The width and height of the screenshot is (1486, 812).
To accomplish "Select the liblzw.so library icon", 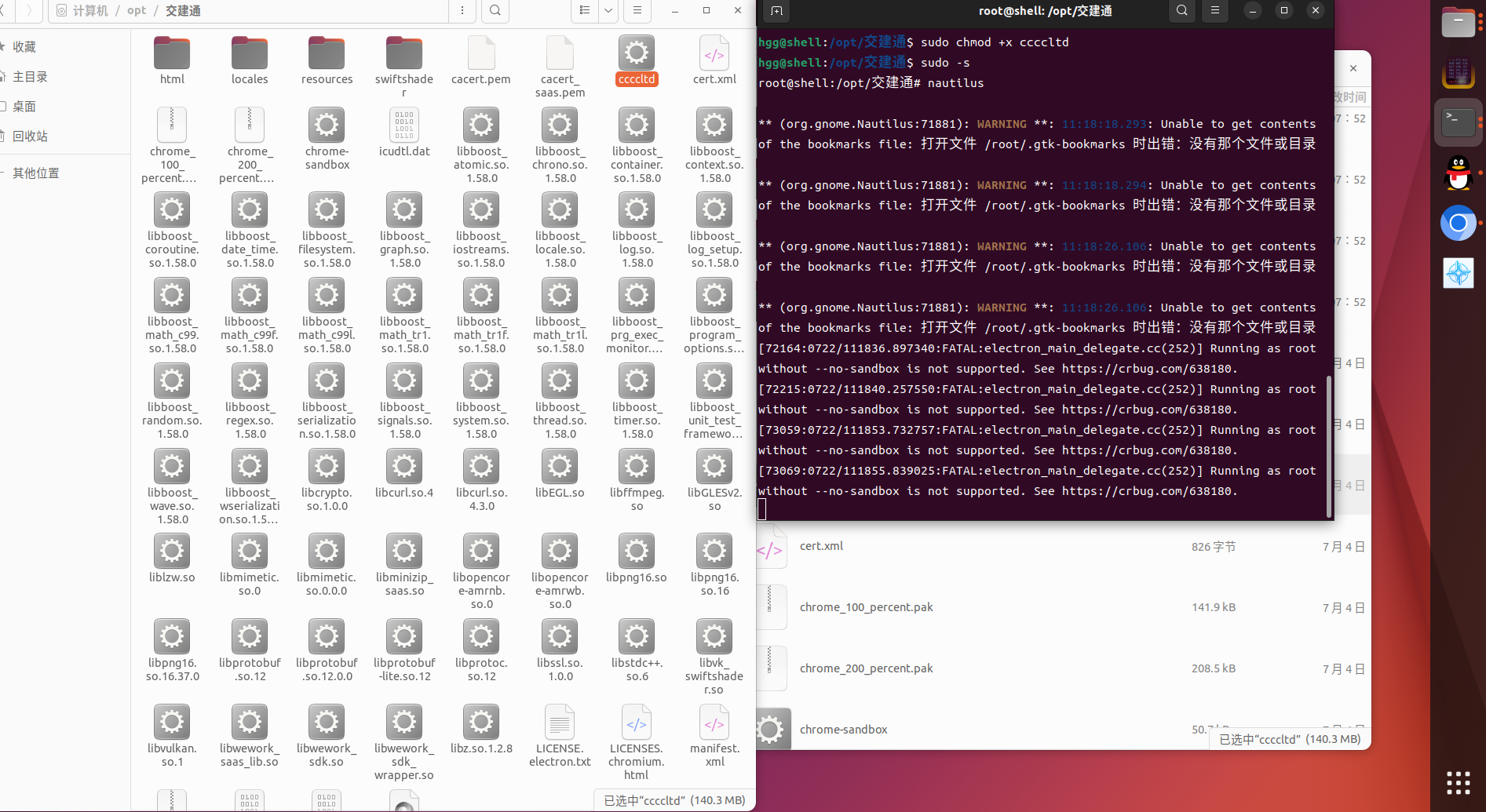I will point(172,551).
